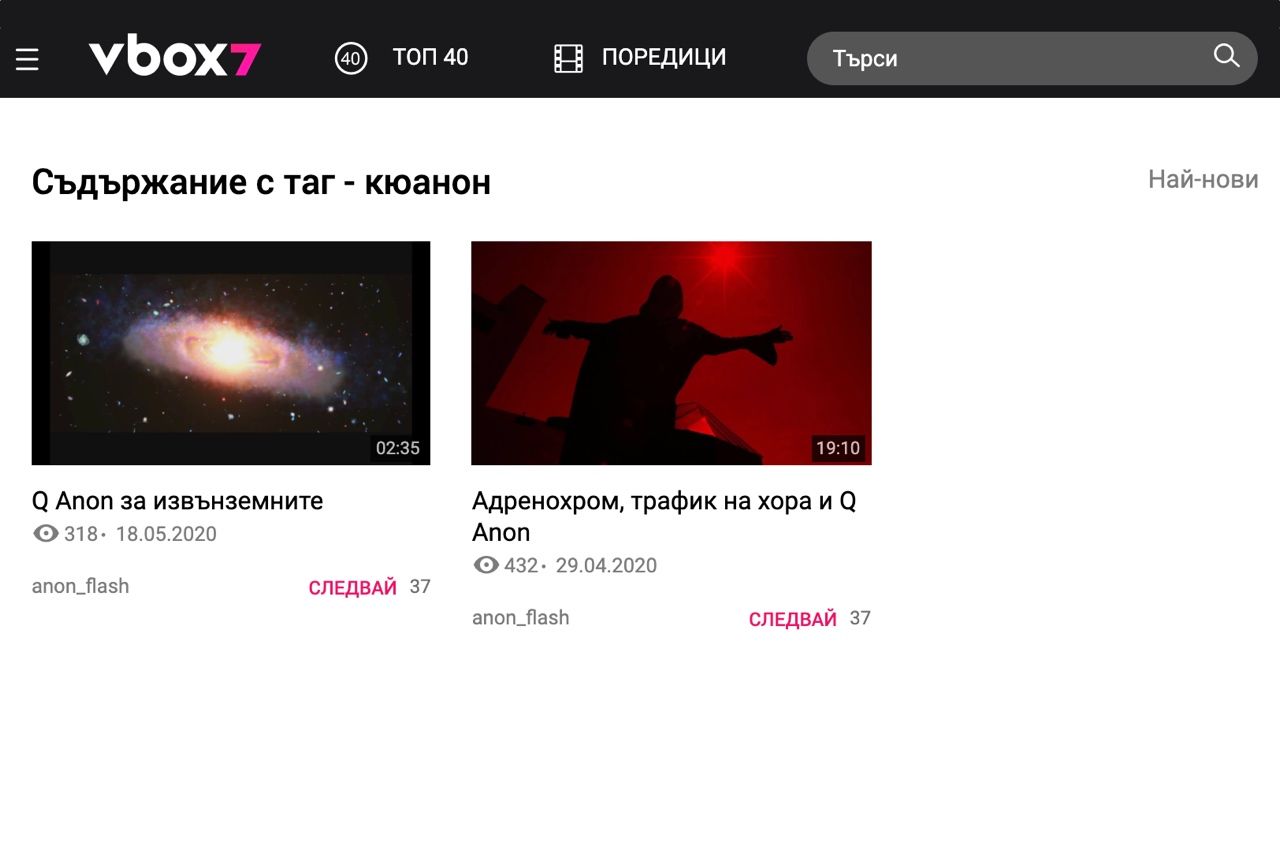
Task: Click the 02:35 duration badge
Action: (397, 448)
